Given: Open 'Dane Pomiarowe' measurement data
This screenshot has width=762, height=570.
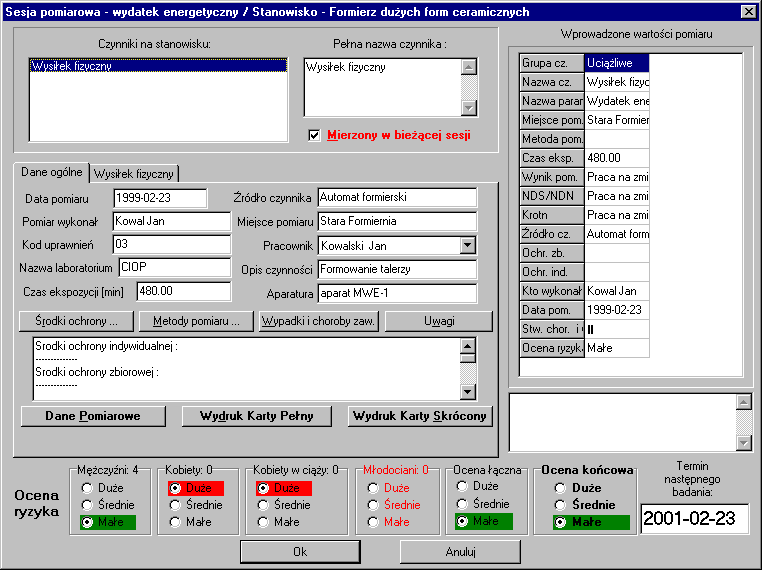Looking at the screenshot, I should click(x=92, y=416).
